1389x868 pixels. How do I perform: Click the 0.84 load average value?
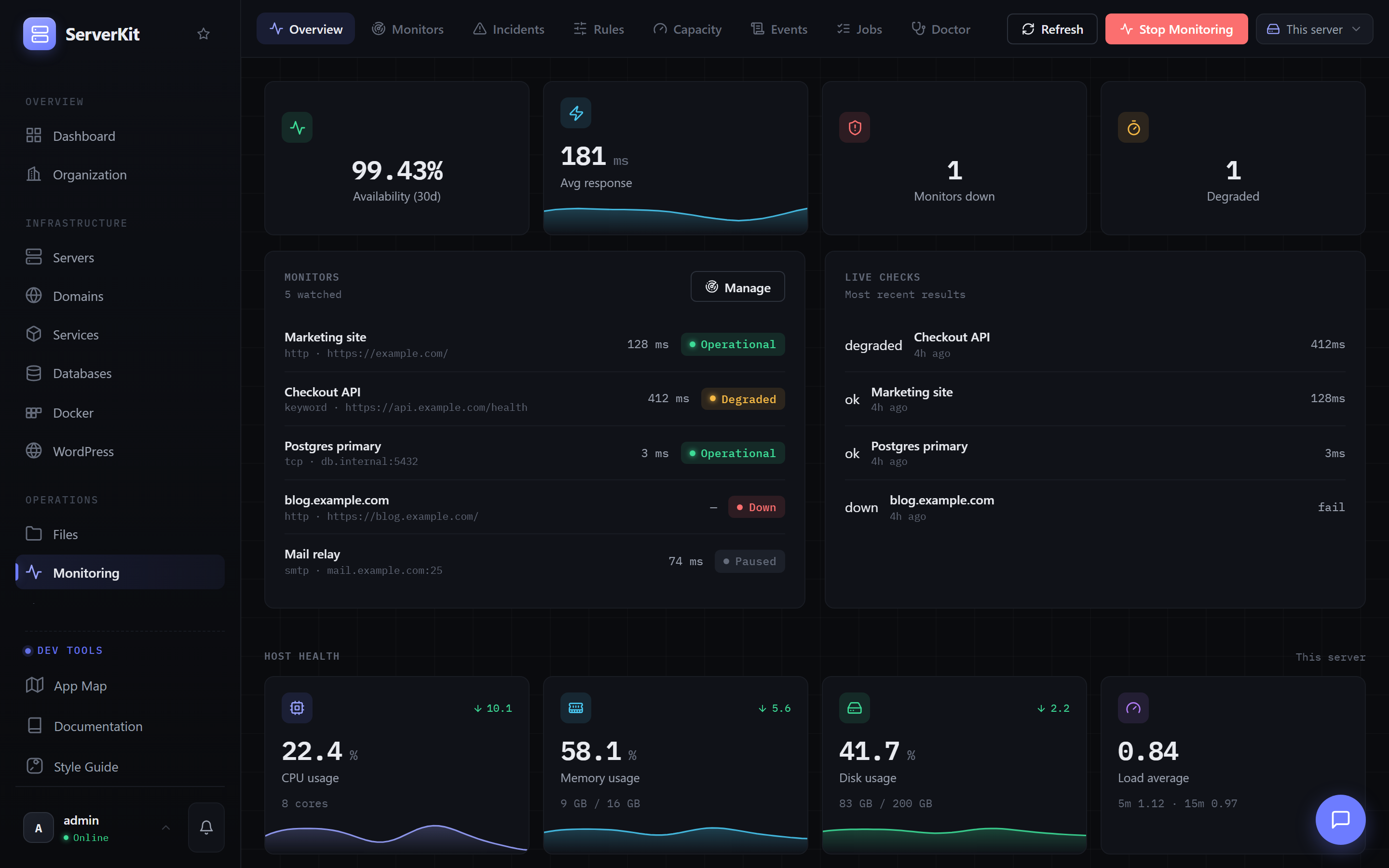point(1148,751)
